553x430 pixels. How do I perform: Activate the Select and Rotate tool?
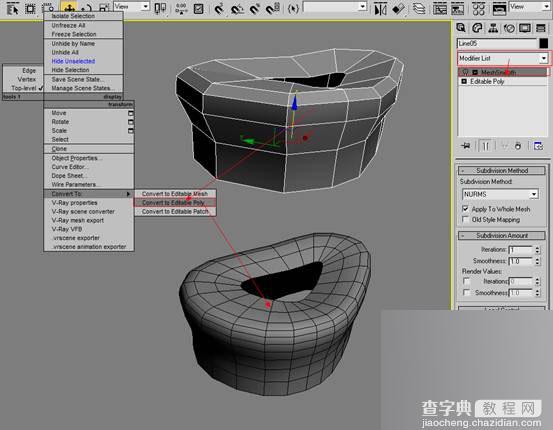[x=86, y=8]
